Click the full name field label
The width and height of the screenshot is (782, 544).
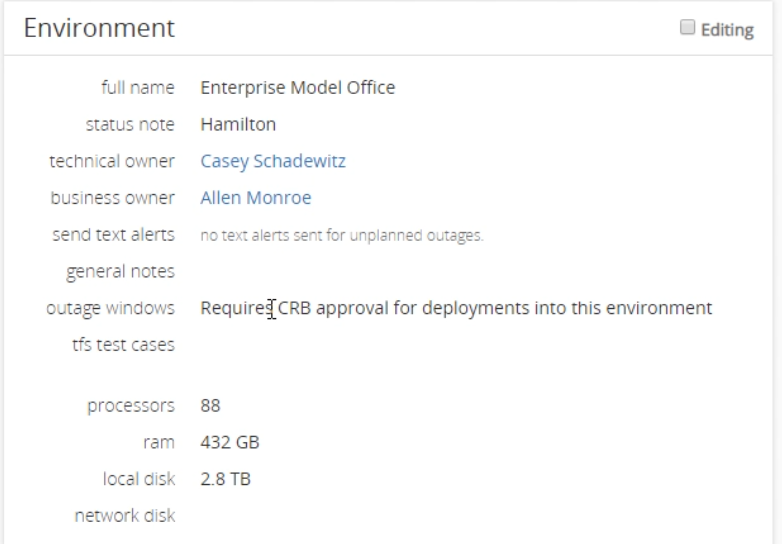pos(138,88)
